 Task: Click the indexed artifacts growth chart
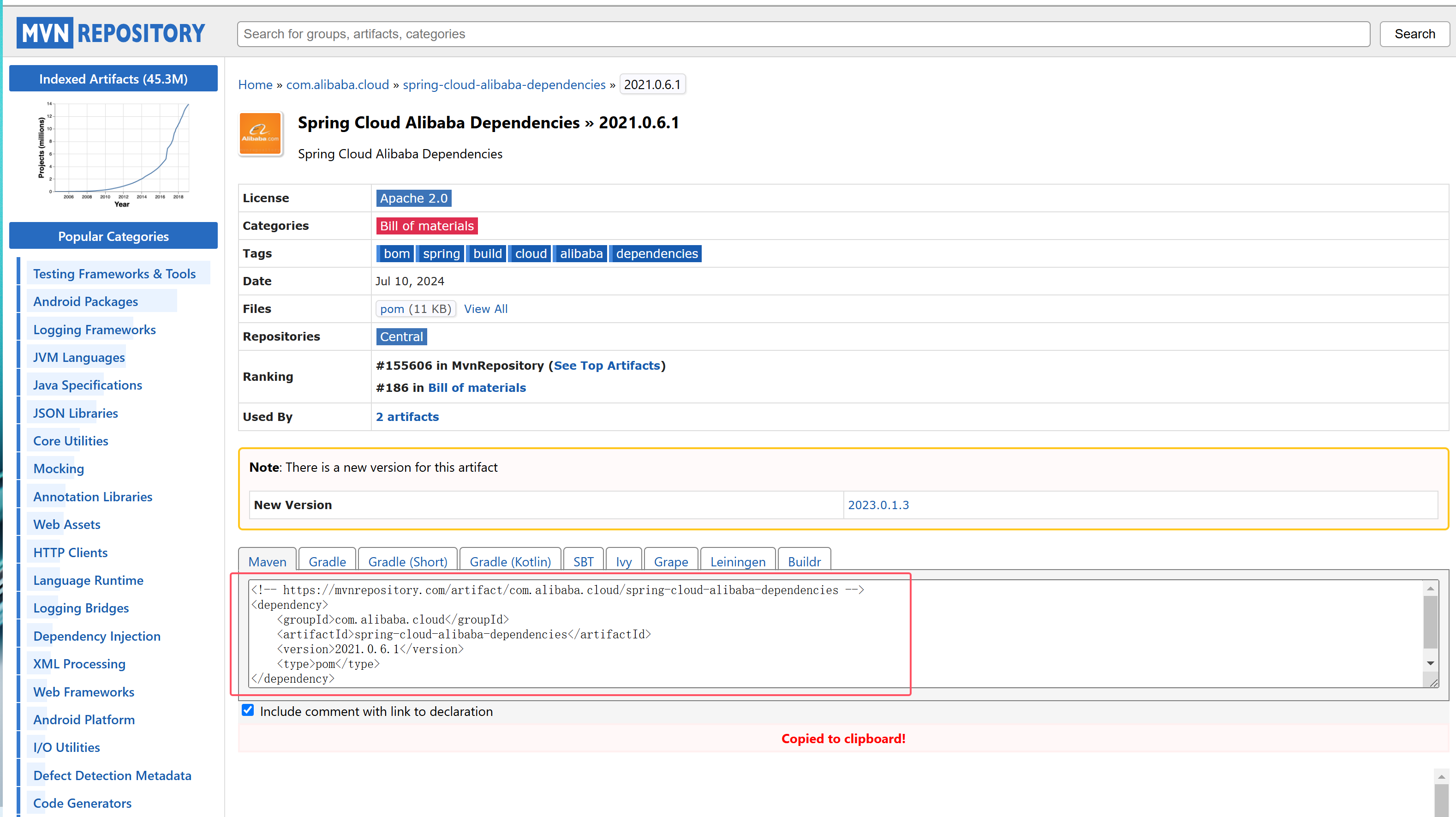(113, 155)
